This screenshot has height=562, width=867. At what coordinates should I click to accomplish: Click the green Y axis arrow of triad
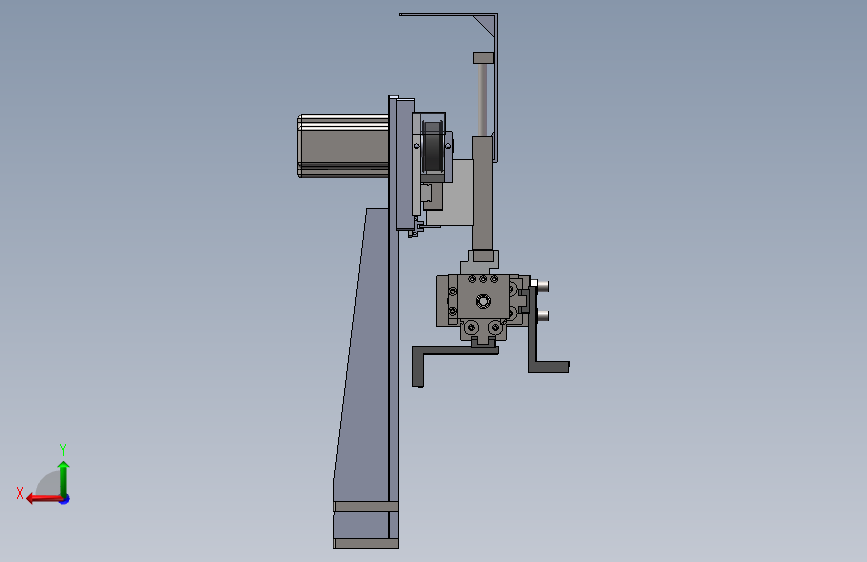64,478
